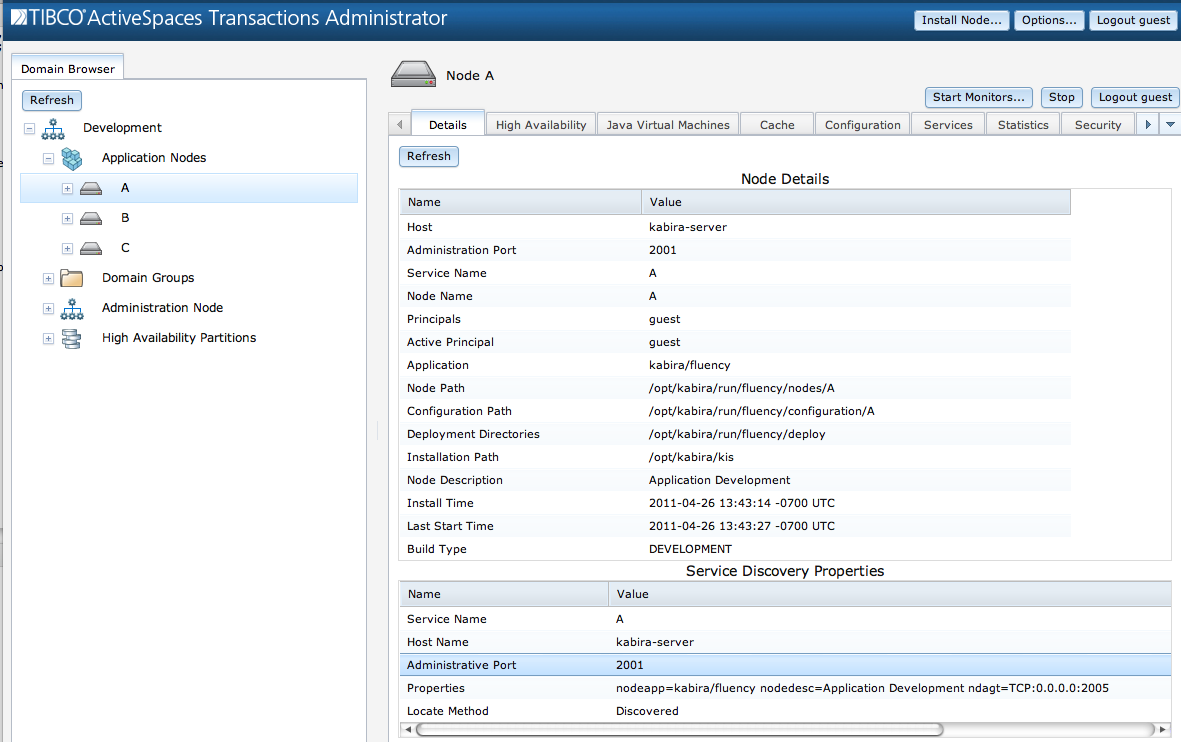Click the Development domain network icon
Viewport: 1181px width, 742px height.
pyautogui.click(x=53, y=128)
